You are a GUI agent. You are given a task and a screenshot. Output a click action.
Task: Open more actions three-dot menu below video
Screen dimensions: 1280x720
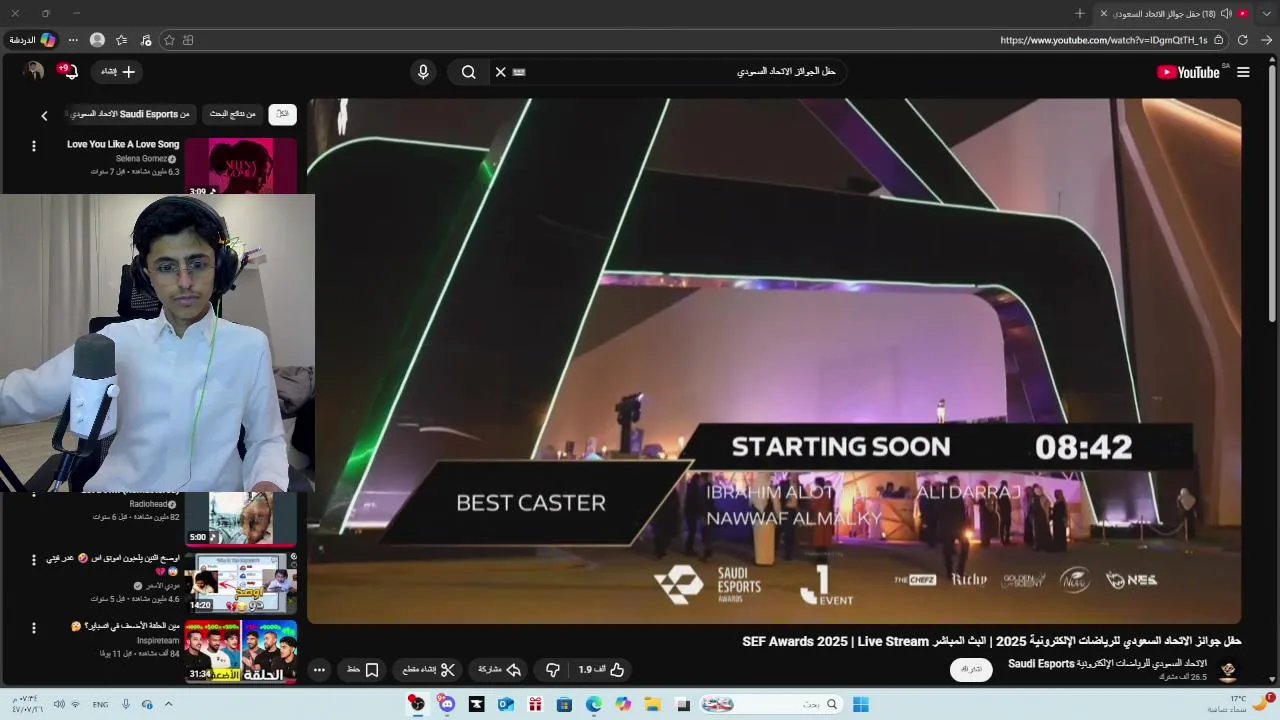(x=319, y=670)
